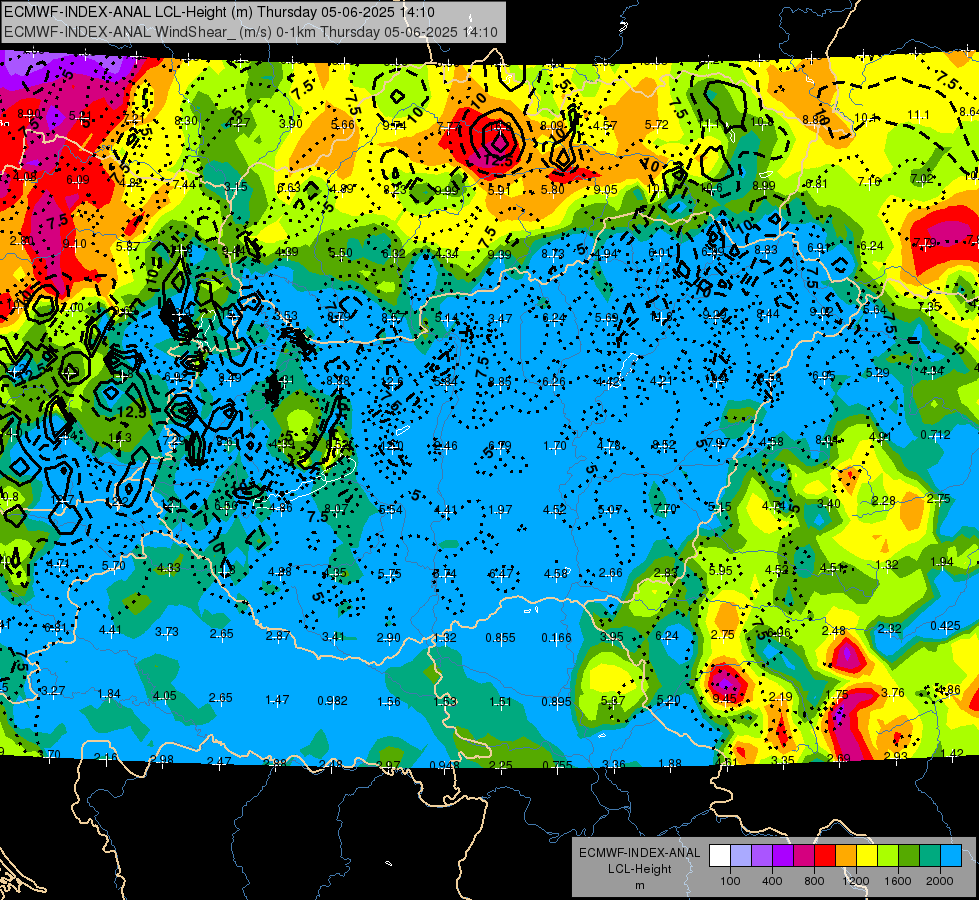Click the wind shear value 4.05
979x900 pixels.
pos(165,696)
